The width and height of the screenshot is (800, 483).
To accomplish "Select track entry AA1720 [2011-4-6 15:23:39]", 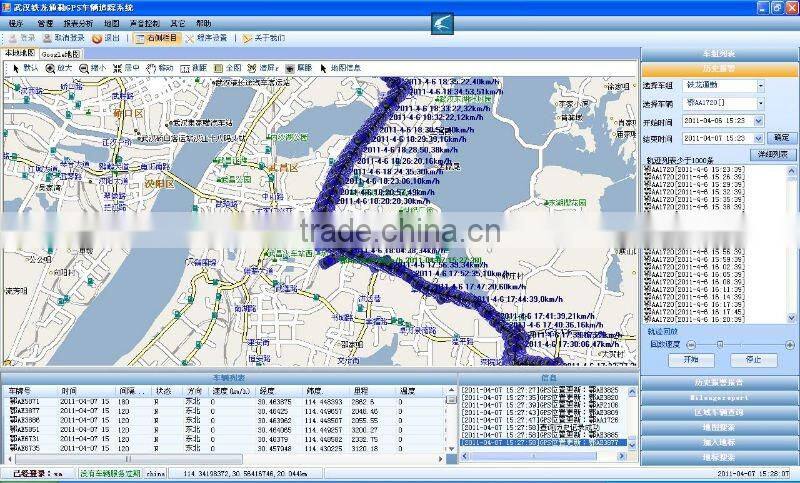I will [694, 169].
